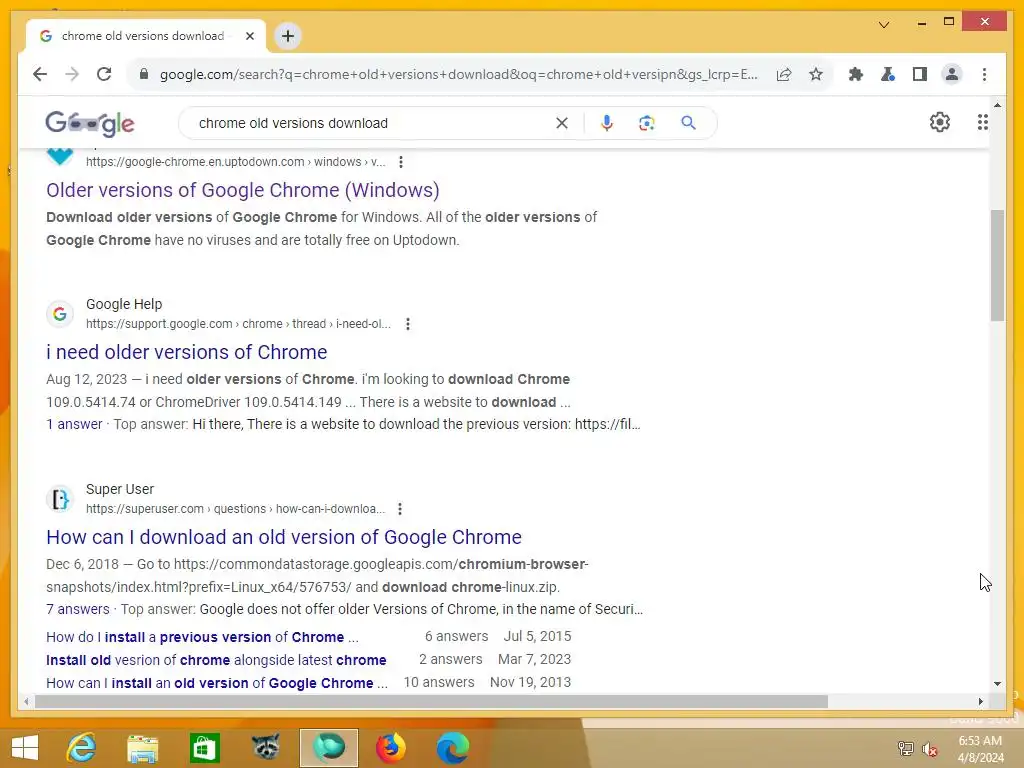This screenshot has width=1024, height=768.
Task: Reload the current page
Action: [x=104, y=74]
